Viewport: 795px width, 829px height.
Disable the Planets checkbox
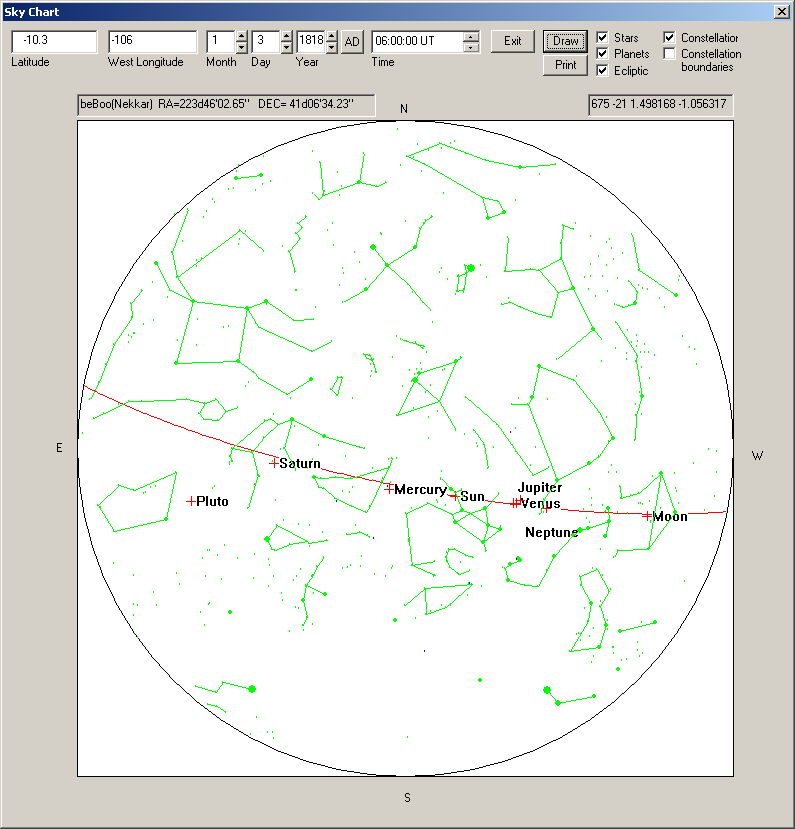(602, 54)
